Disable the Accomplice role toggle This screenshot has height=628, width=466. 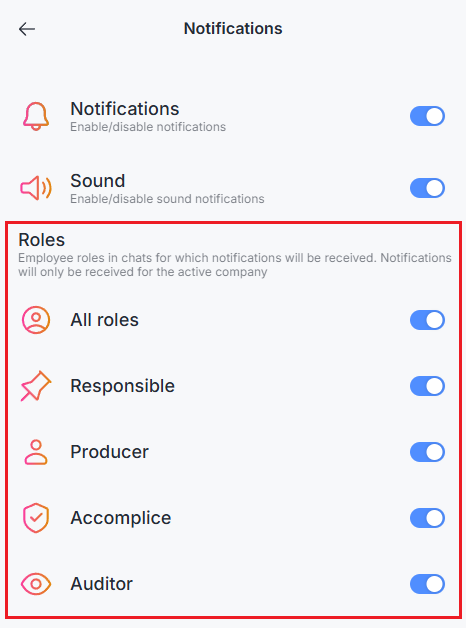point(427,518)
